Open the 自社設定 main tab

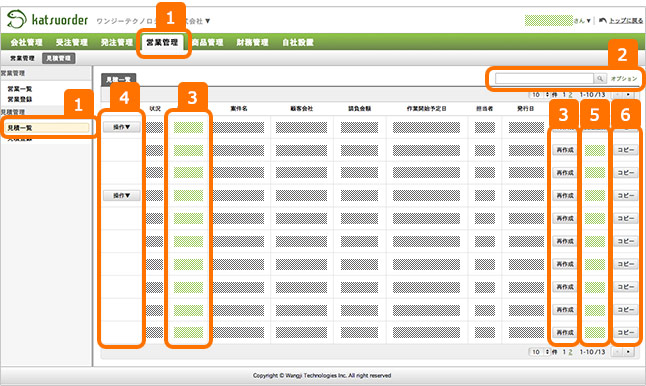pos(298,42)
